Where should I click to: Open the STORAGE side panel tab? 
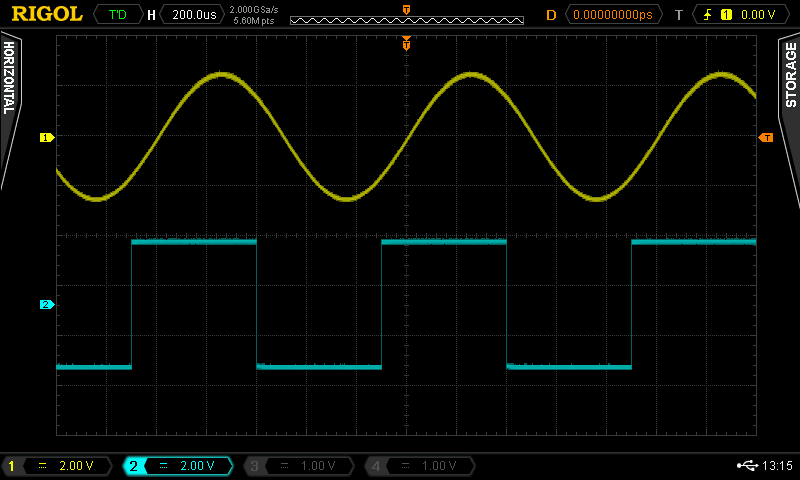pyautogui.click(x=790, y=122)
